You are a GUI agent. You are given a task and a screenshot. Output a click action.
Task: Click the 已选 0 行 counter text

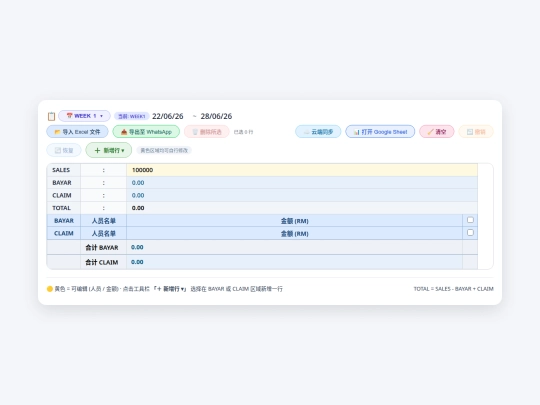pos(243,132)
